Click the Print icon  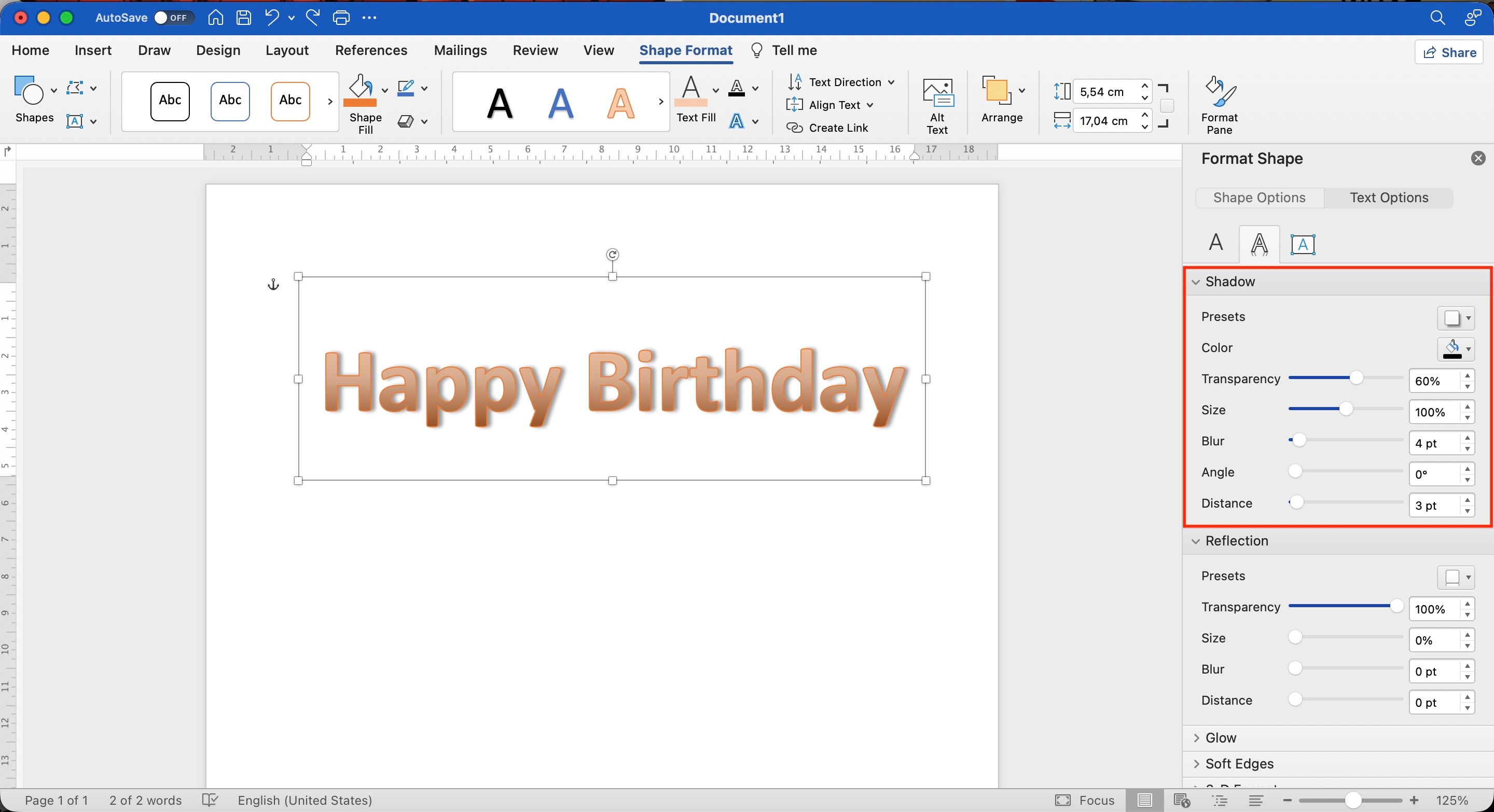(x=341, y=18)
